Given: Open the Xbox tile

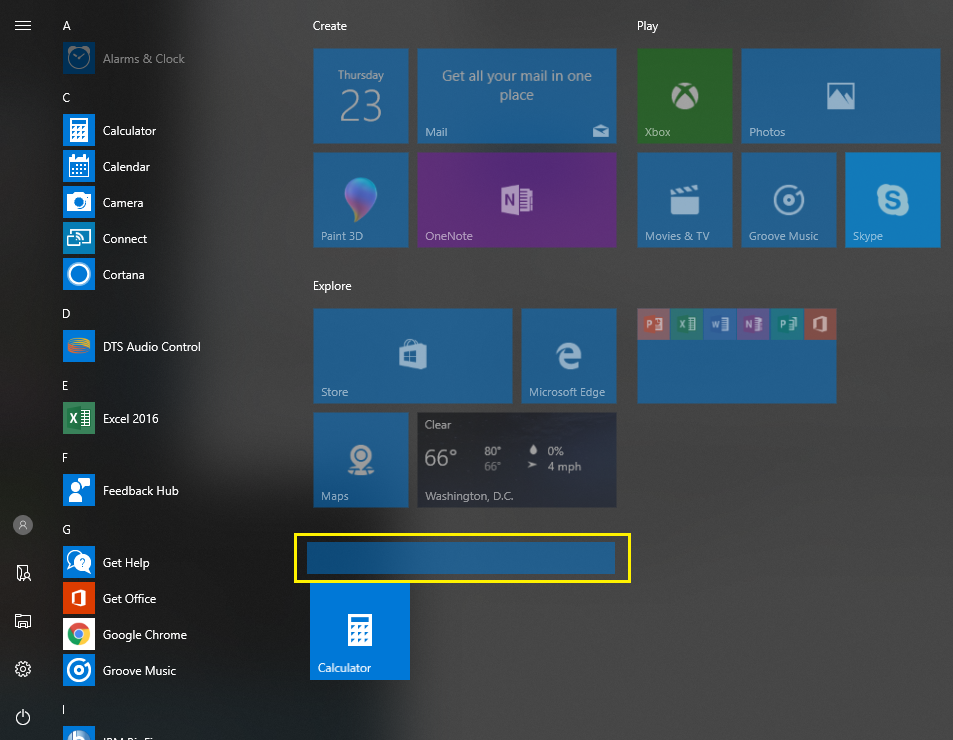Looking at the screenshot, I should point(684,96).
